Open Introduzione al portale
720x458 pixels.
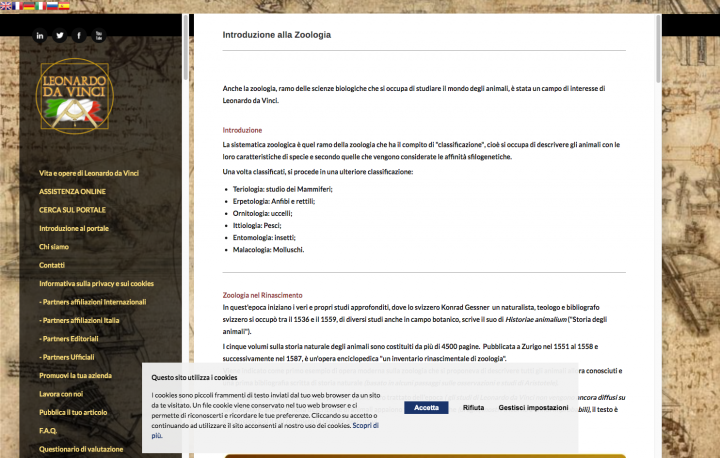74,228
